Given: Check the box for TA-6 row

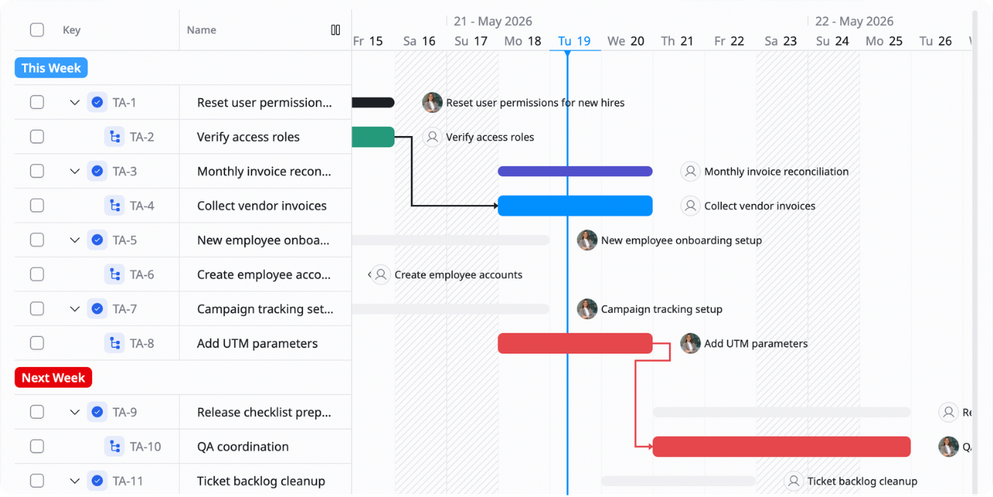Looking at the screenshot, I should (x=37, y=274).
